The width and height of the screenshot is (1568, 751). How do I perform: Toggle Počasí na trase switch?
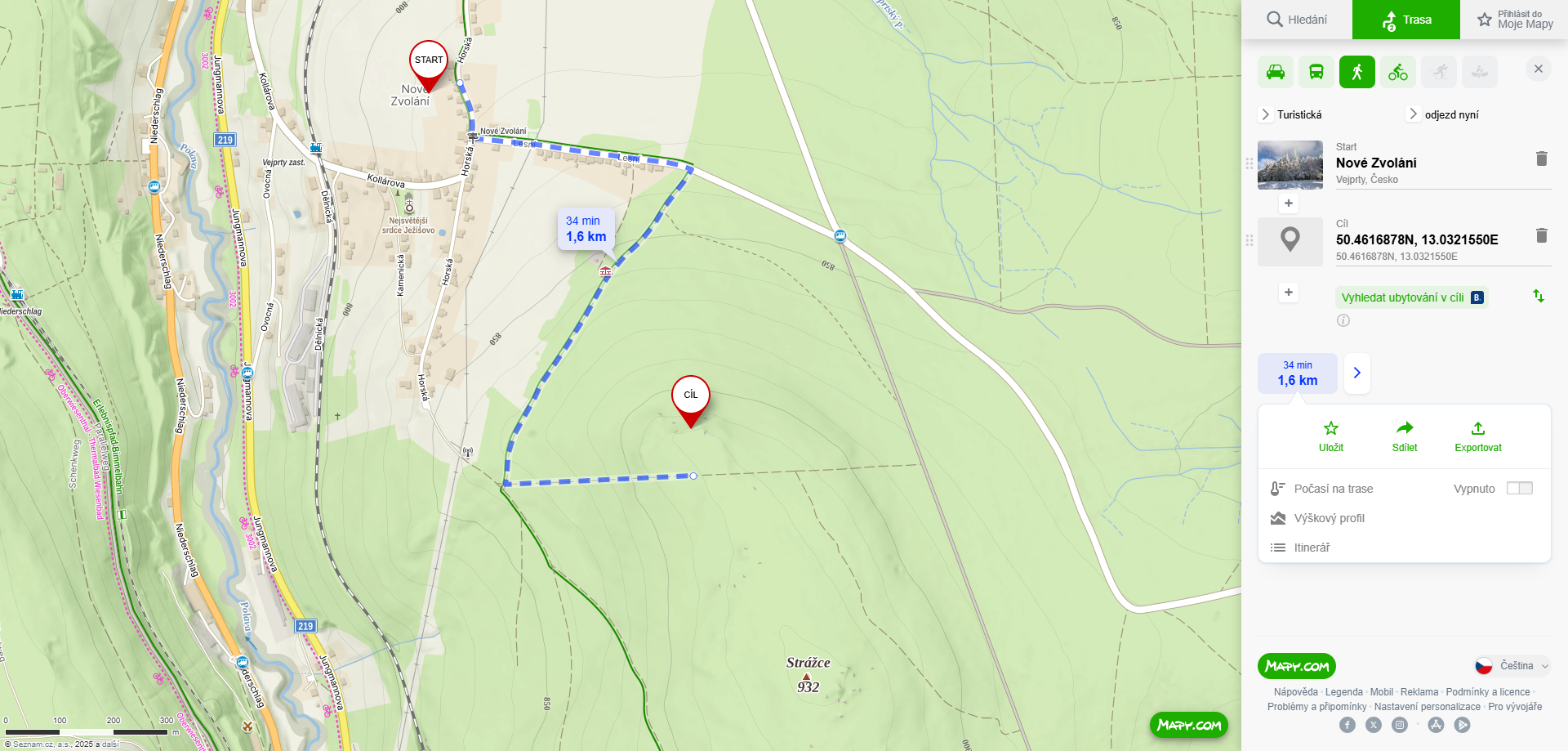pos(1520,488)
